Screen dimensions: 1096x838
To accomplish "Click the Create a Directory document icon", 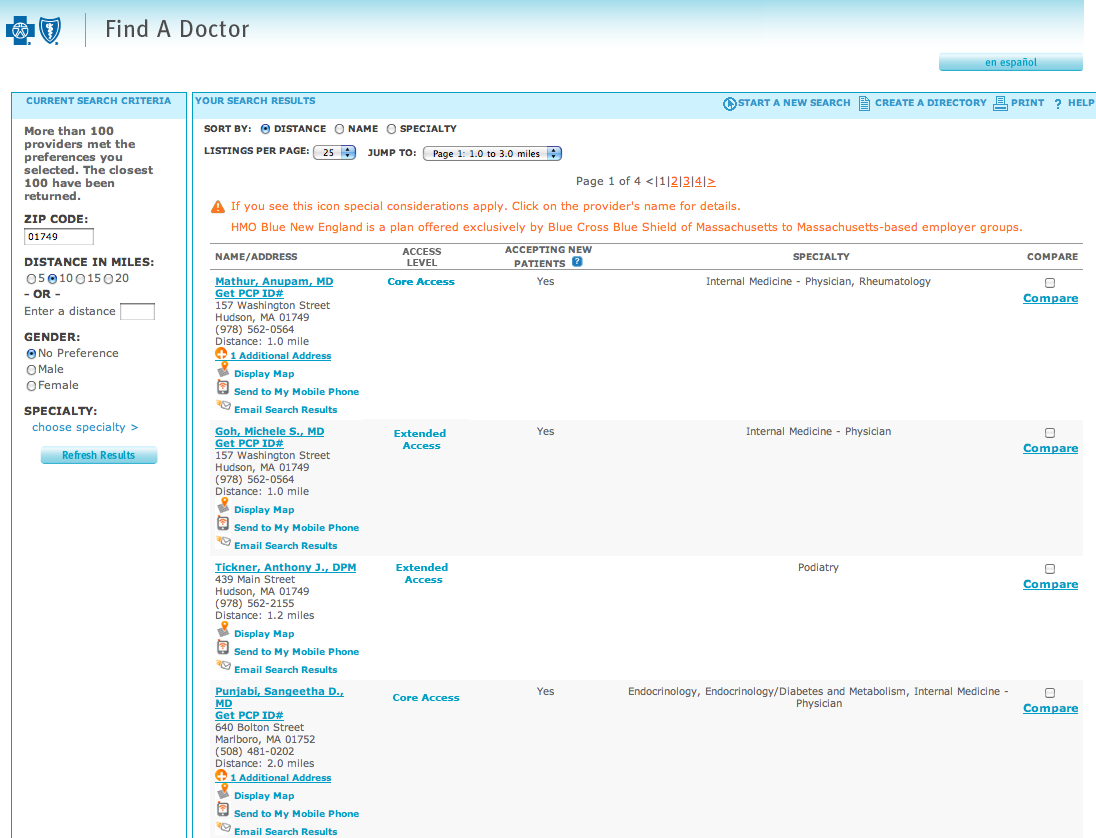I will (864, 103).
